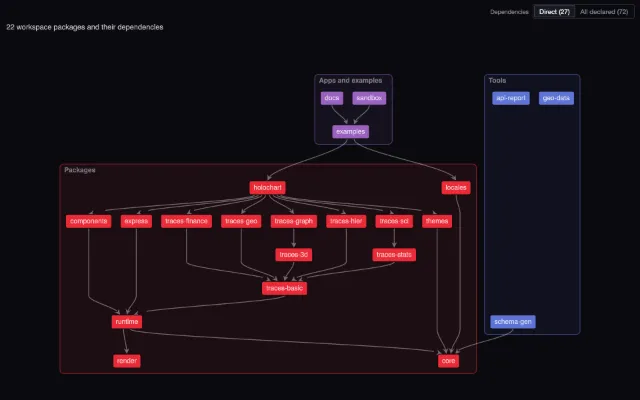Viewport: 640px width, 400px height.
Task: Click the components node
Action: coord(89,221)
